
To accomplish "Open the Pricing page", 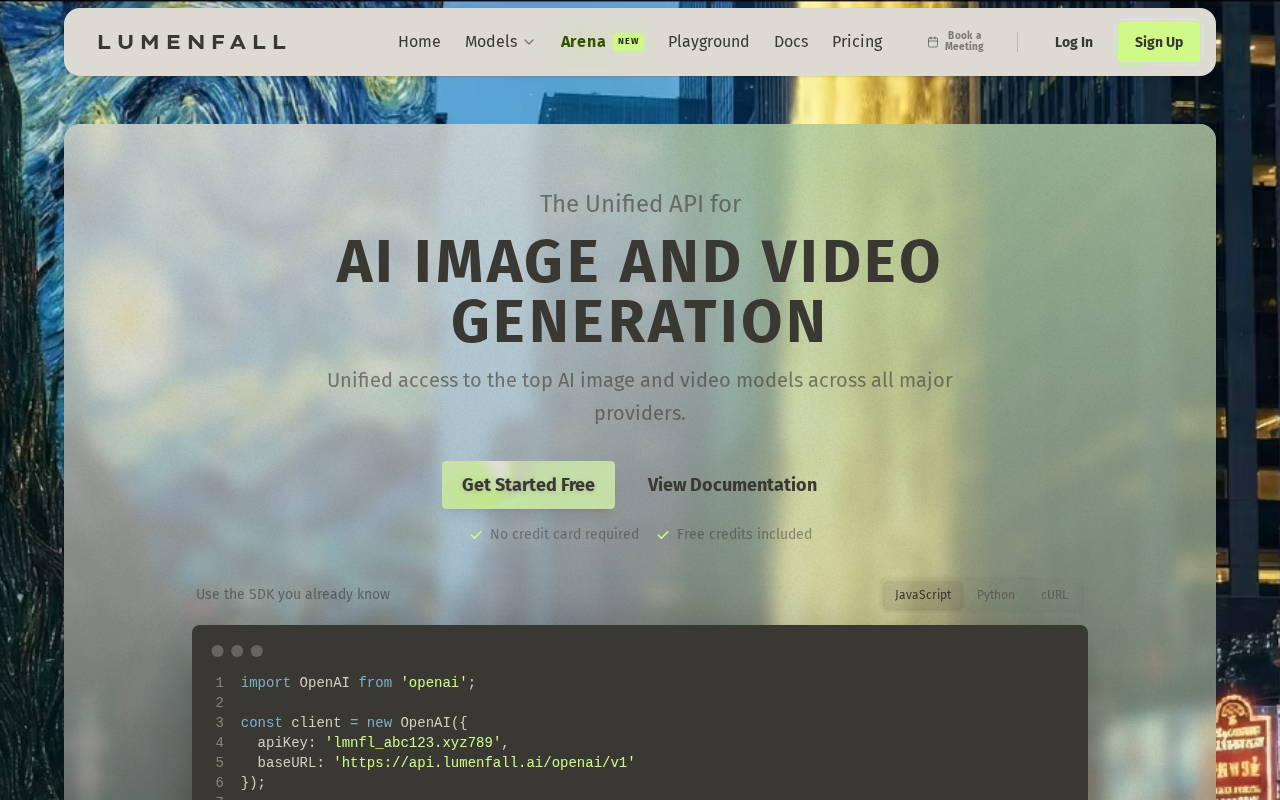I will point(857,42).
